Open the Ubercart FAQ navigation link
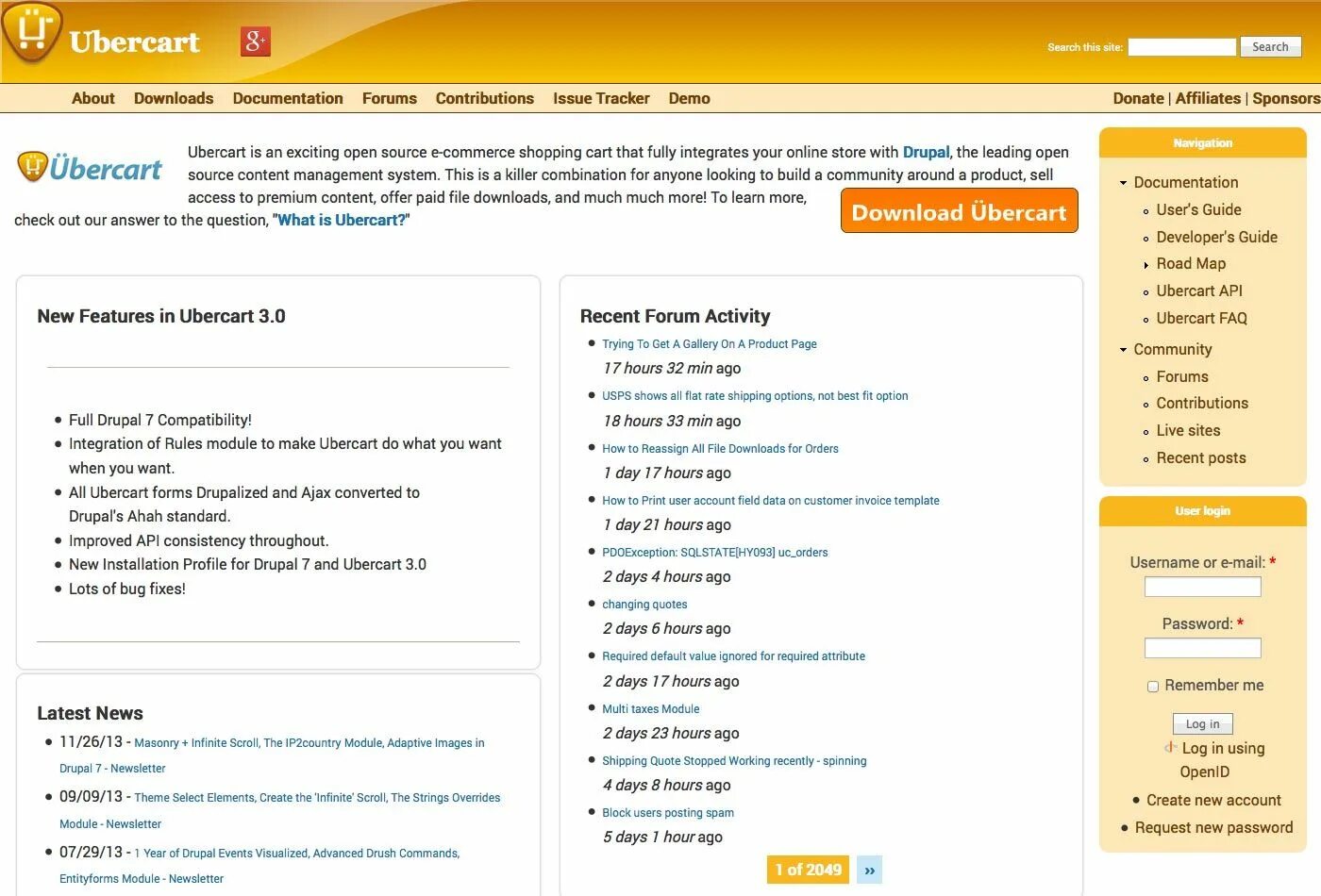Image resolution: width=1321 pixels, height=896 pixels. 1202,318
